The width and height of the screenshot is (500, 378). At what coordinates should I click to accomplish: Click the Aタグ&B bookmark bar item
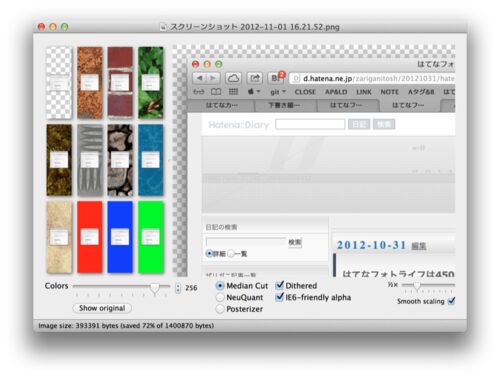coord(421,92)
